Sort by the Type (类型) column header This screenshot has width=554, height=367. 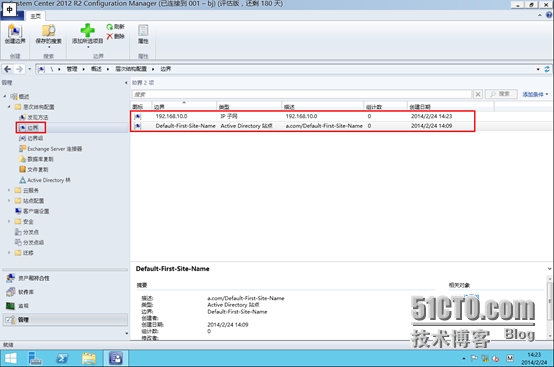[x=249, y=106]
